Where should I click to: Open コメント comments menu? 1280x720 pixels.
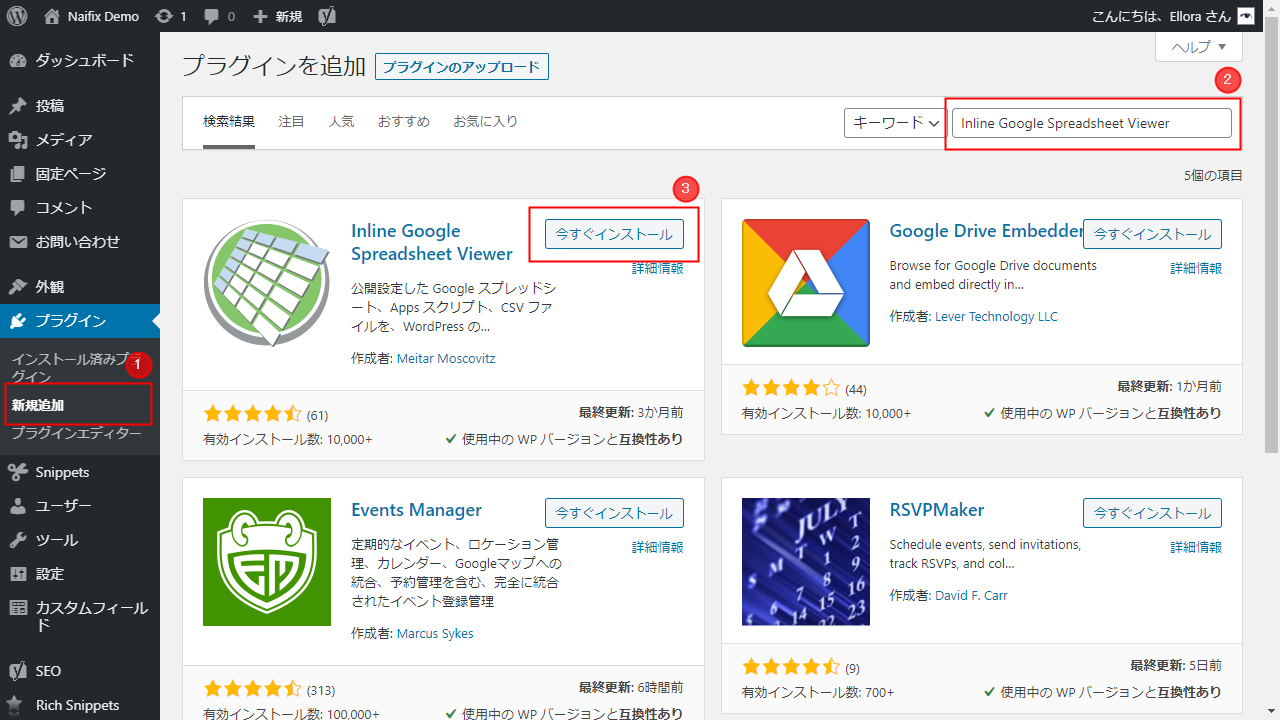(80, 208)
